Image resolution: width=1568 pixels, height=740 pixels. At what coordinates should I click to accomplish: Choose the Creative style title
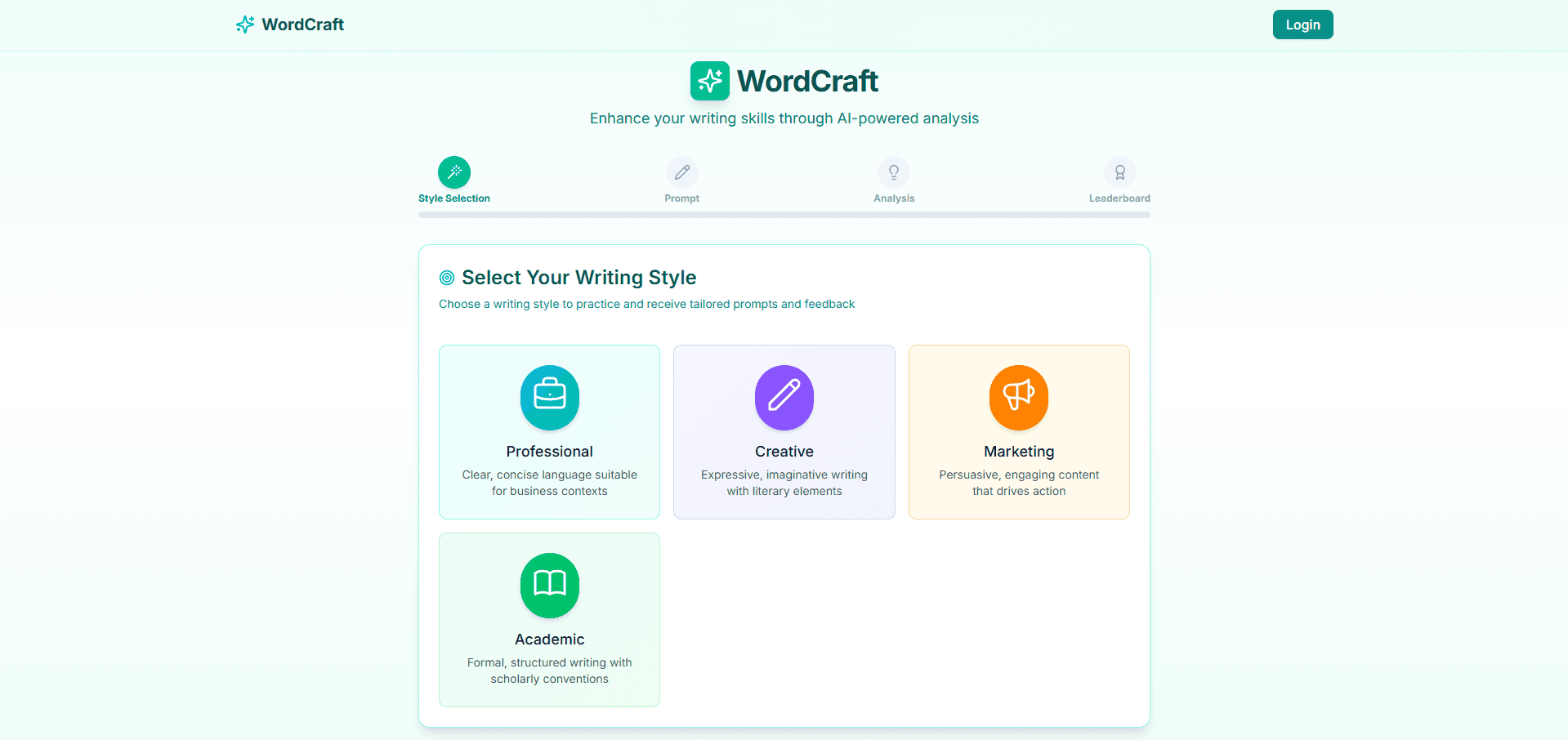784,452
